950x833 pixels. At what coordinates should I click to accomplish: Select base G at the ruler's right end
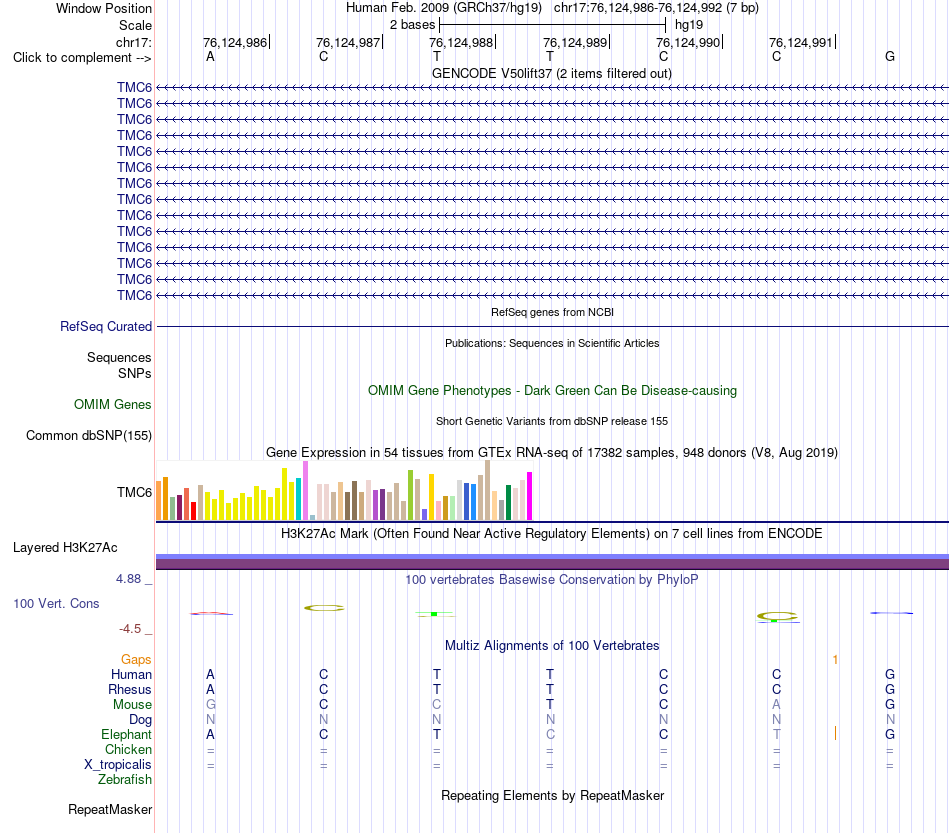point(889,56)
